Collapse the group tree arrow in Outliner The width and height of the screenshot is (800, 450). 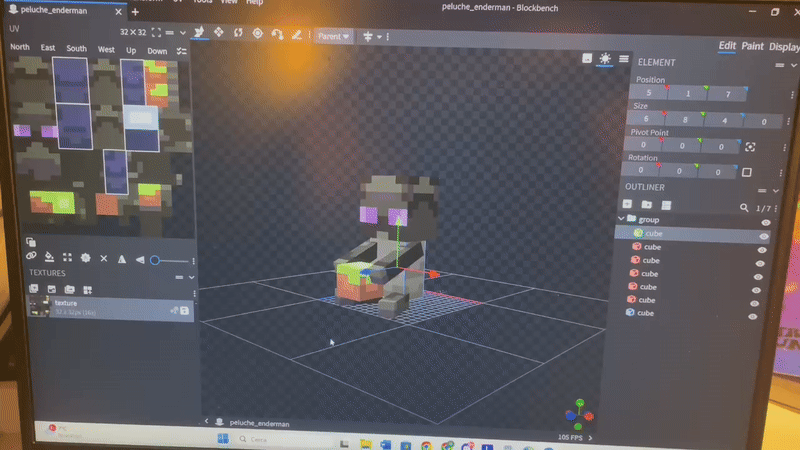coord(621,218)
